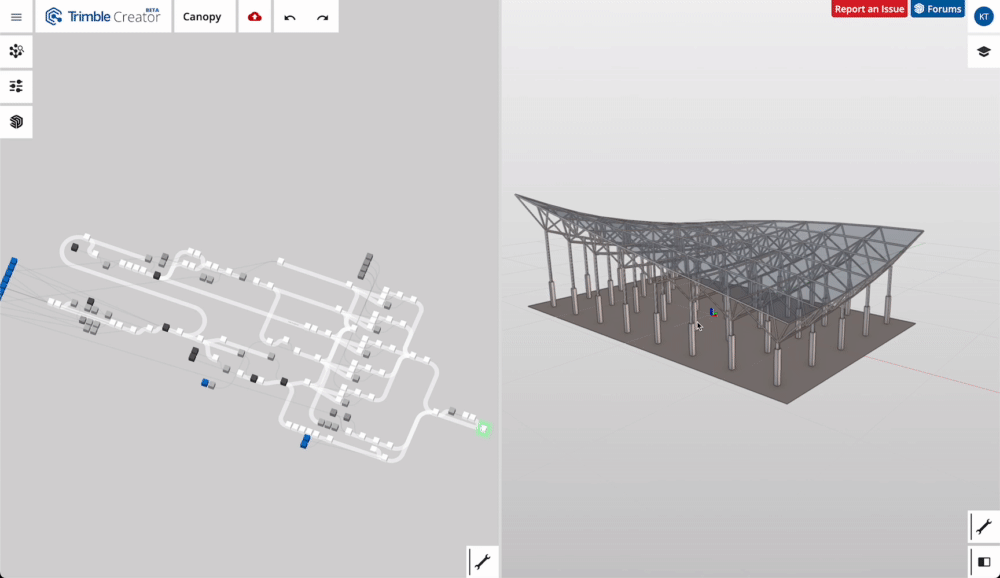
Task: Click Report an Issue button
Action: (x=869, y=9)
